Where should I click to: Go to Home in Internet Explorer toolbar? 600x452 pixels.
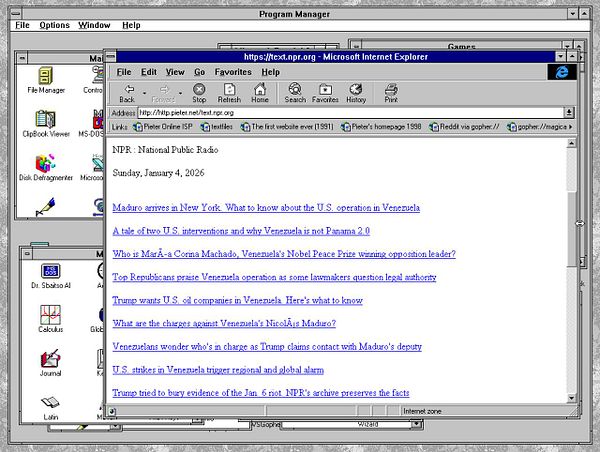(x=260, y=93)
